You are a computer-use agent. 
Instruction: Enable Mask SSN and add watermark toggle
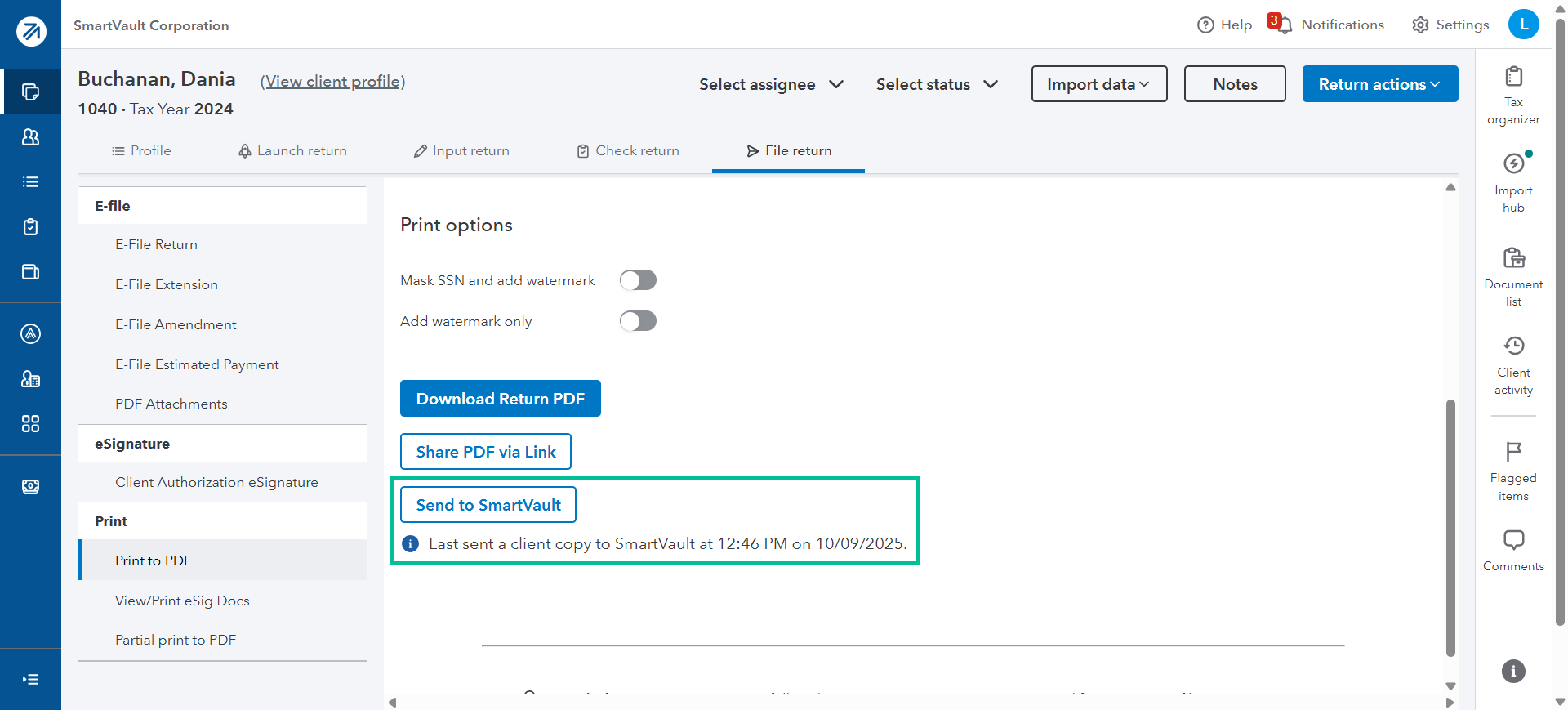(x=638, y=280)
